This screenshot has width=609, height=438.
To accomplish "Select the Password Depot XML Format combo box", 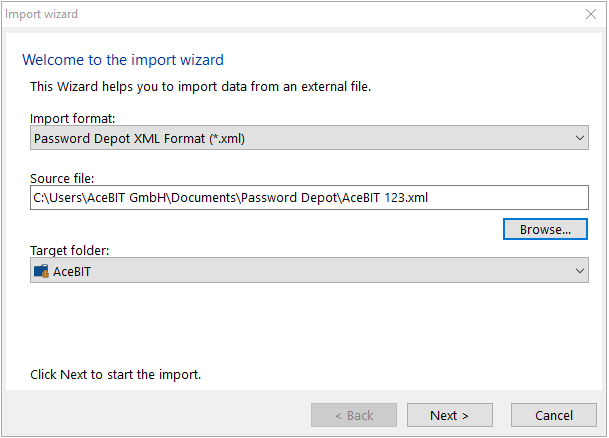I will click(309, 138).
